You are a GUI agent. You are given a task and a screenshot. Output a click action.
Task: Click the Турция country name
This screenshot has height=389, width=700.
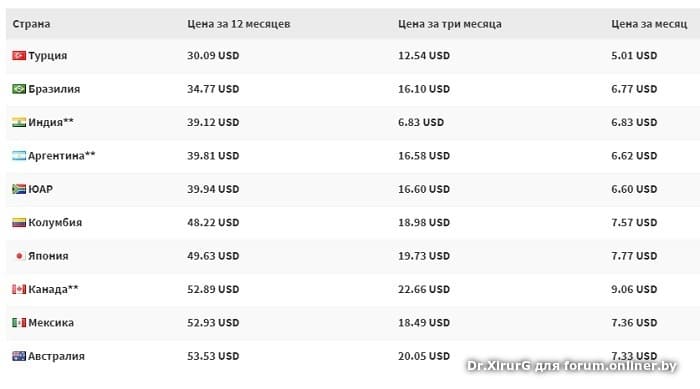click(48, 56)
